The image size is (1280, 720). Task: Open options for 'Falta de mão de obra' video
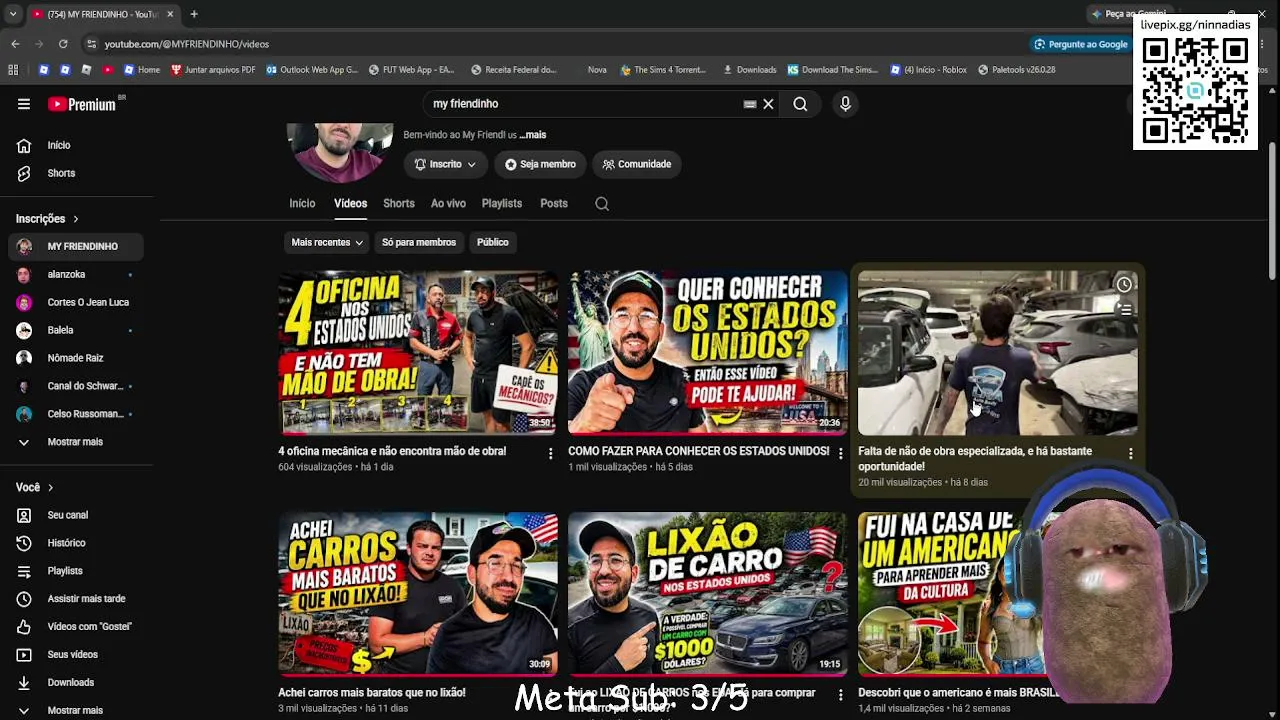point(1130,453)
